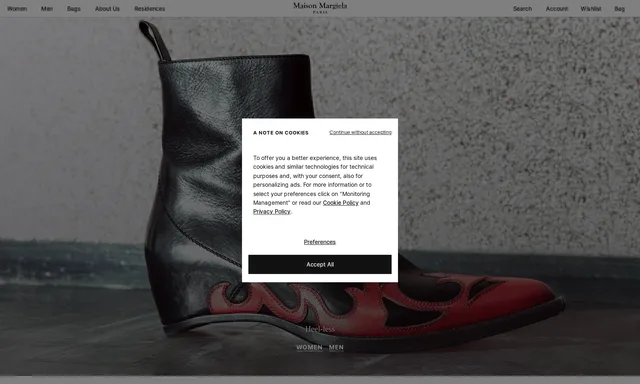Open Search in the top bar

tap(522, 9)
